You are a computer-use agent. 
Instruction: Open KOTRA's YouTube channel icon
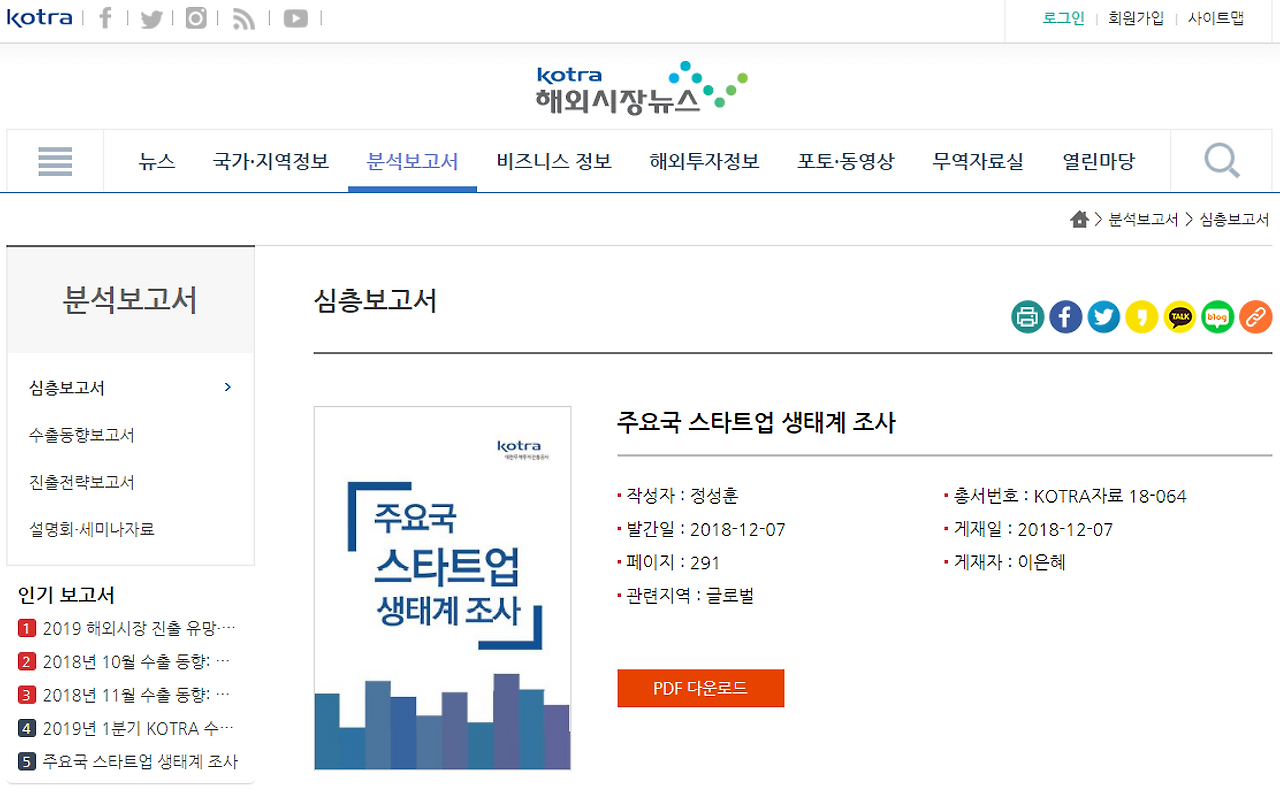click(295, 17)
